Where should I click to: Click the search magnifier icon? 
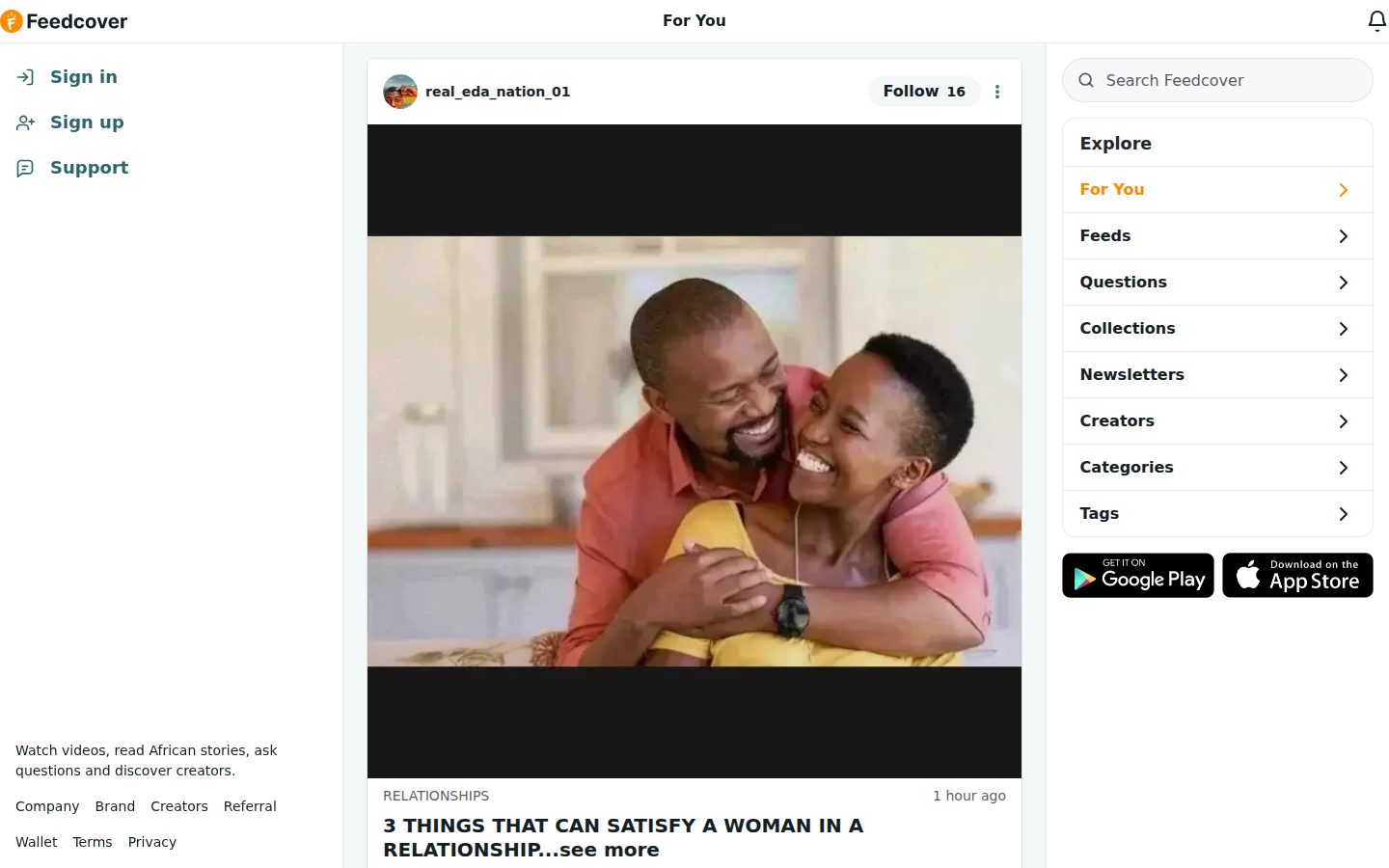[1086, 80]
